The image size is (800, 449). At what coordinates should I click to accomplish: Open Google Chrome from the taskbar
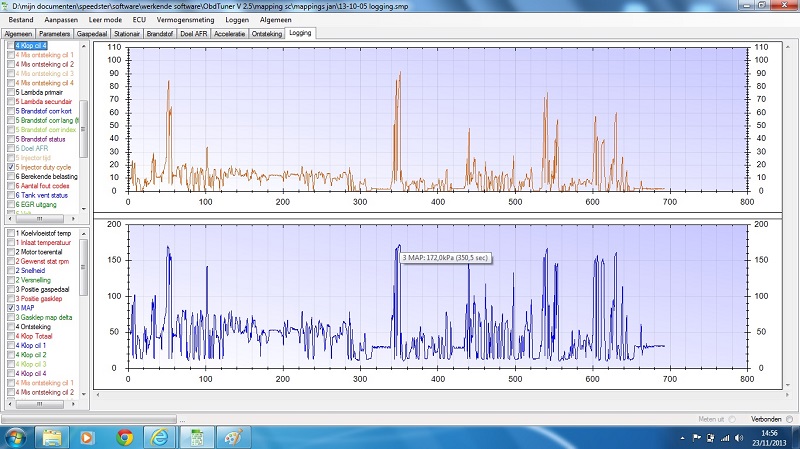tap(124, 437)
